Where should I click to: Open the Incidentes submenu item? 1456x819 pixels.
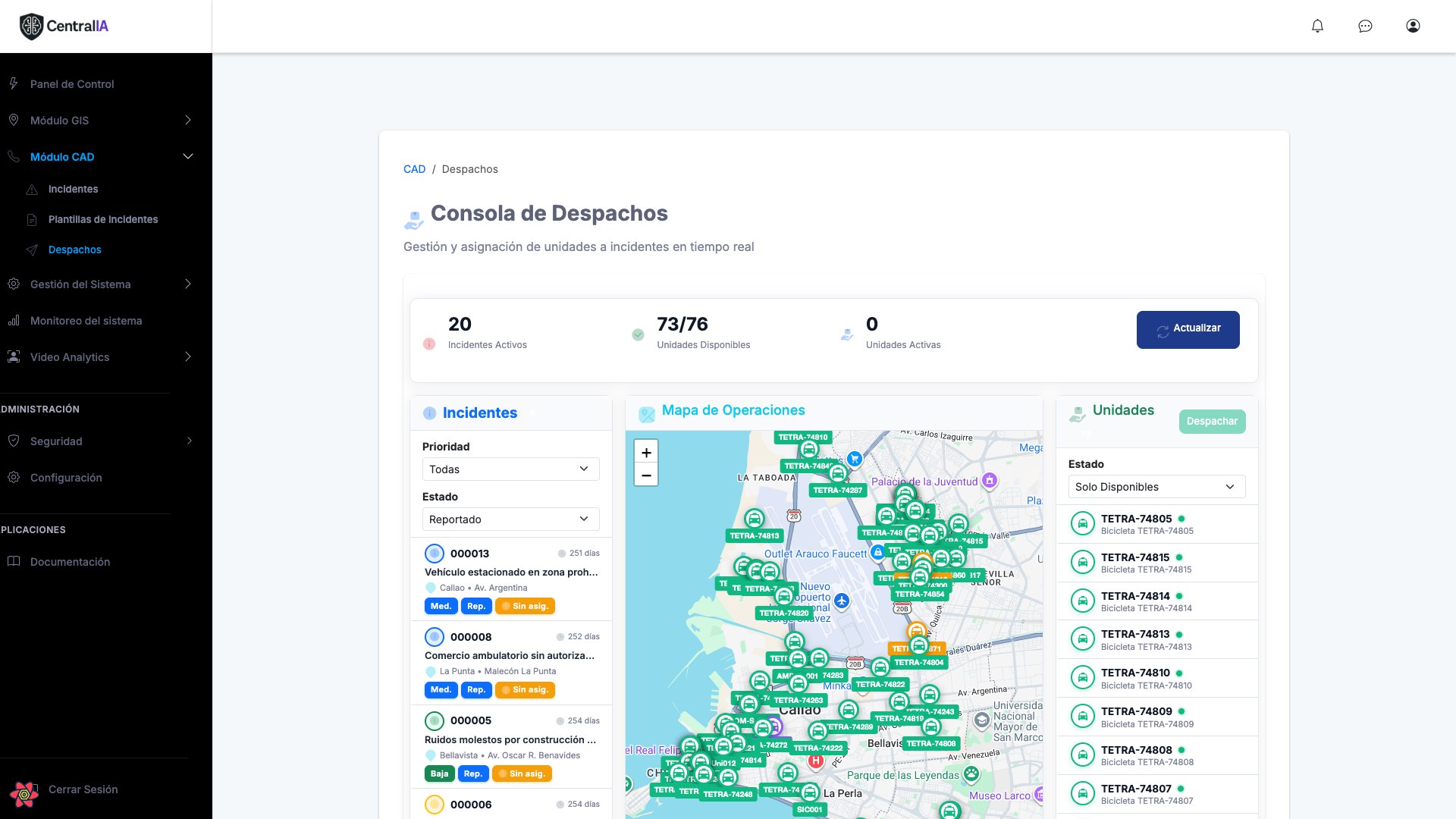click(73, 189)
